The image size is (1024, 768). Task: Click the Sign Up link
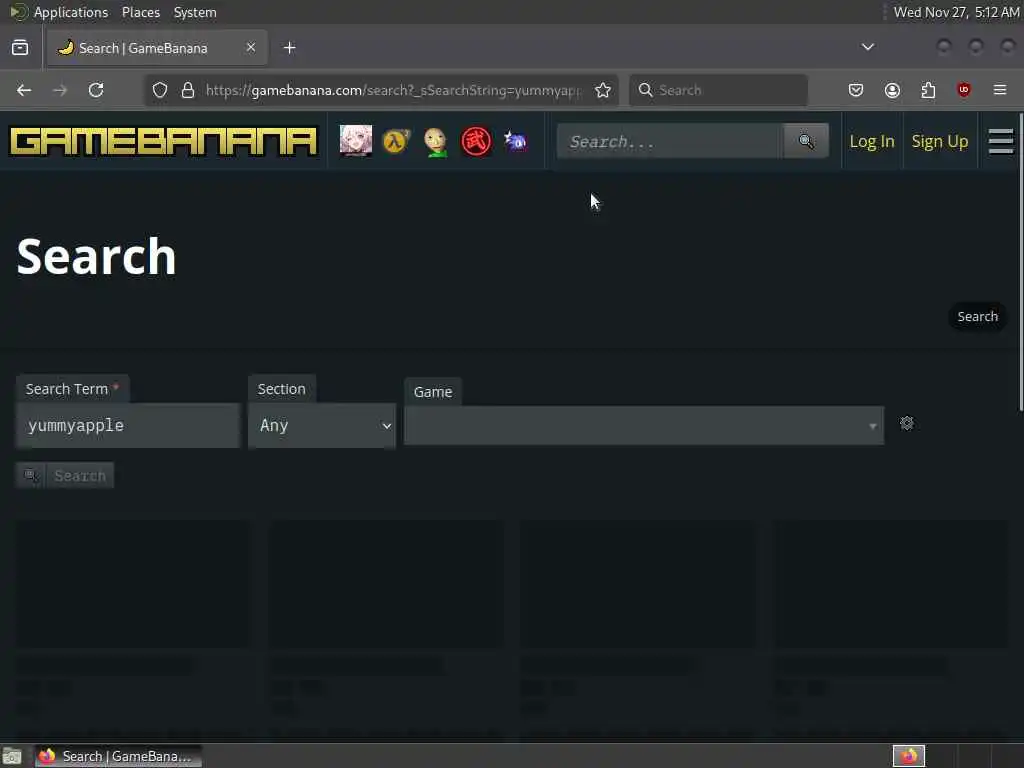[940, 141]
